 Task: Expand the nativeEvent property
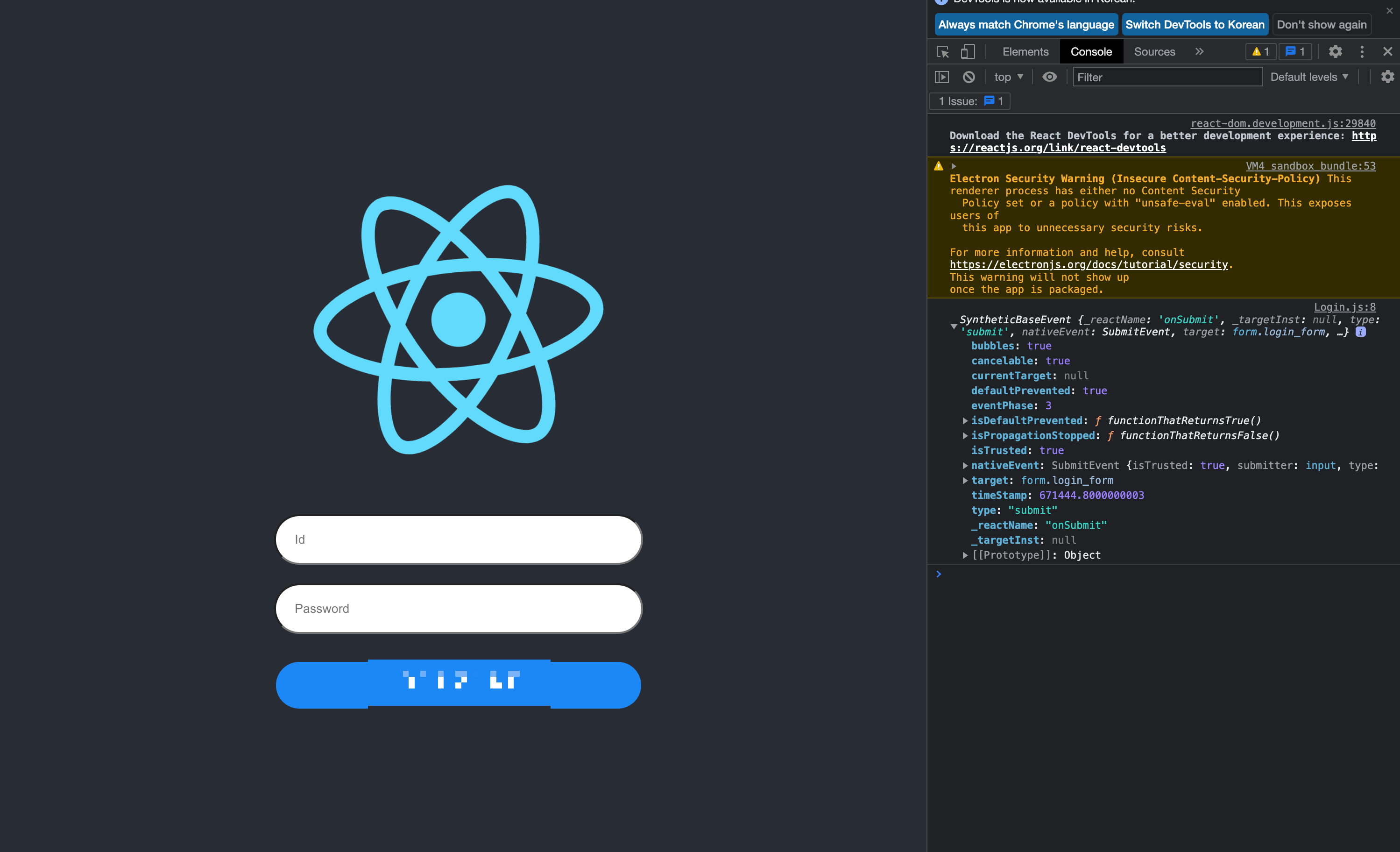click(x=965, y=466)
